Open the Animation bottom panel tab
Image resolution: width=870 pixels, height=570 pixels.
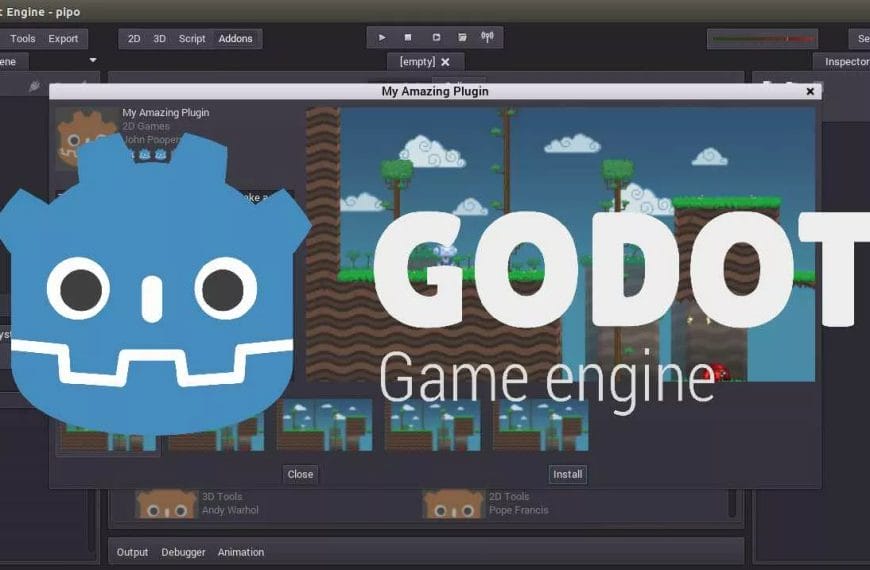[x=241, y=552]
